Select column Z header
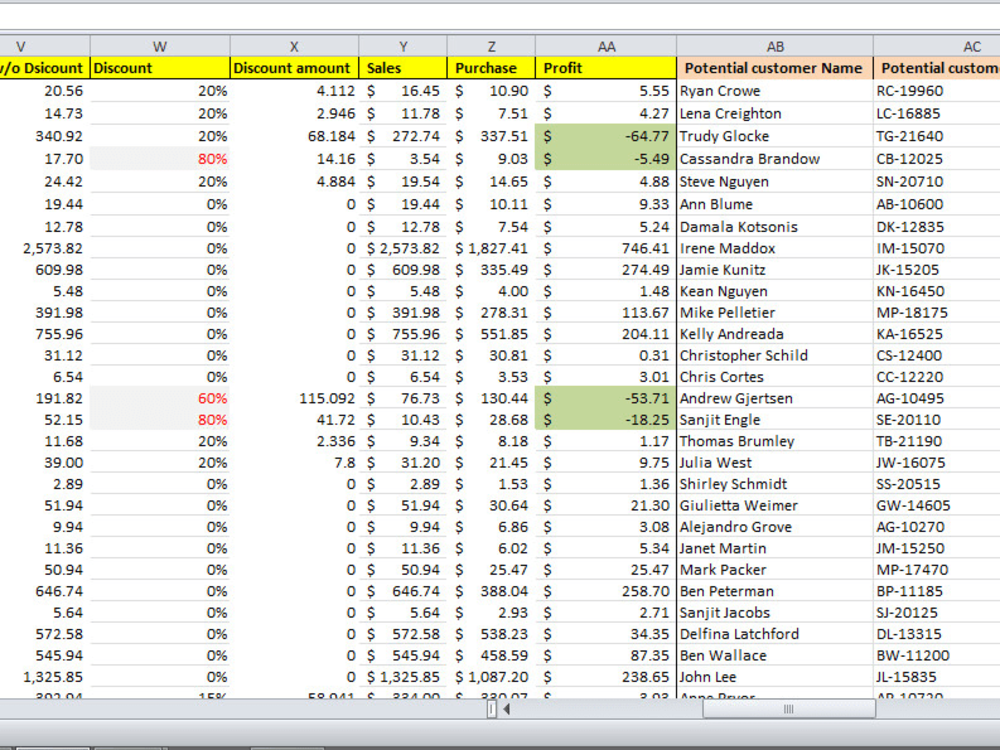This screenshot has height=750, width=1000. tap(491, 47)
